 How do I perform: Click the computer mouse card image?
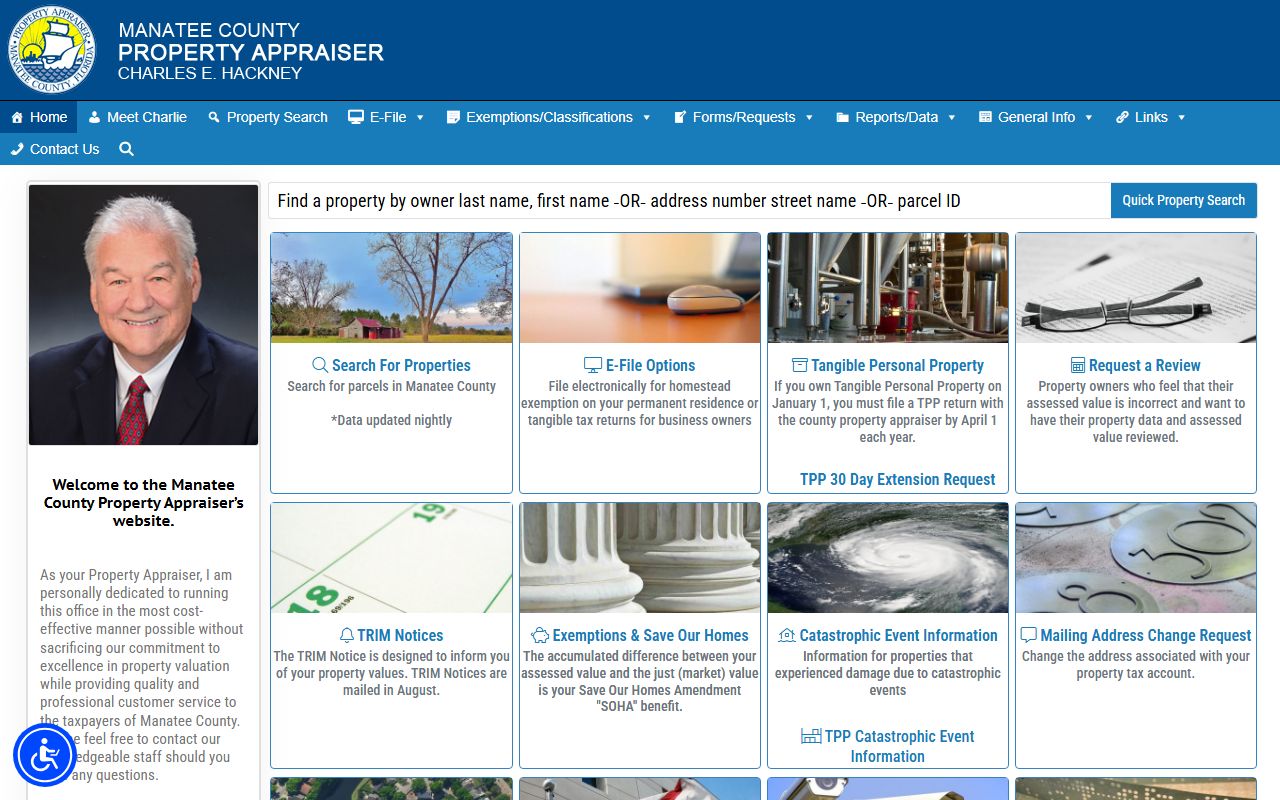point(640,288)
